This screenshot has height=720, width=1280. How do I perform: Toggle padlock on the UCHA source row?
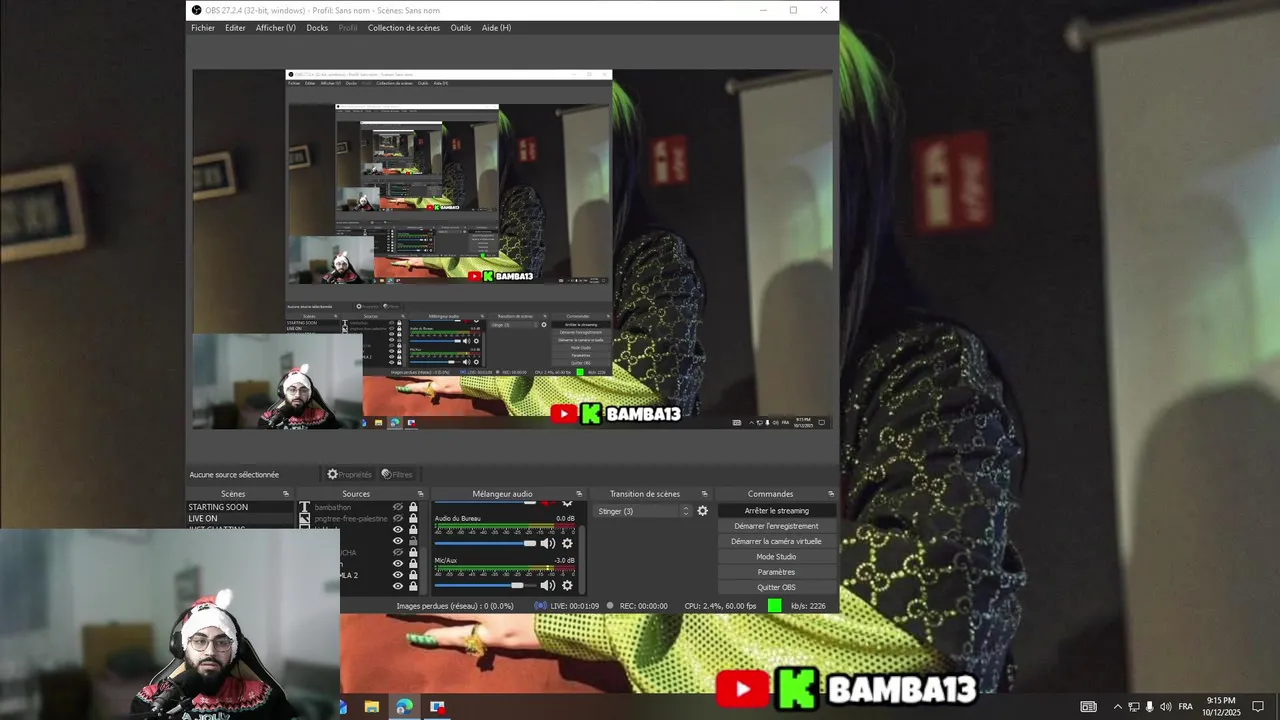pyautogui.click(x=413, y=552)
